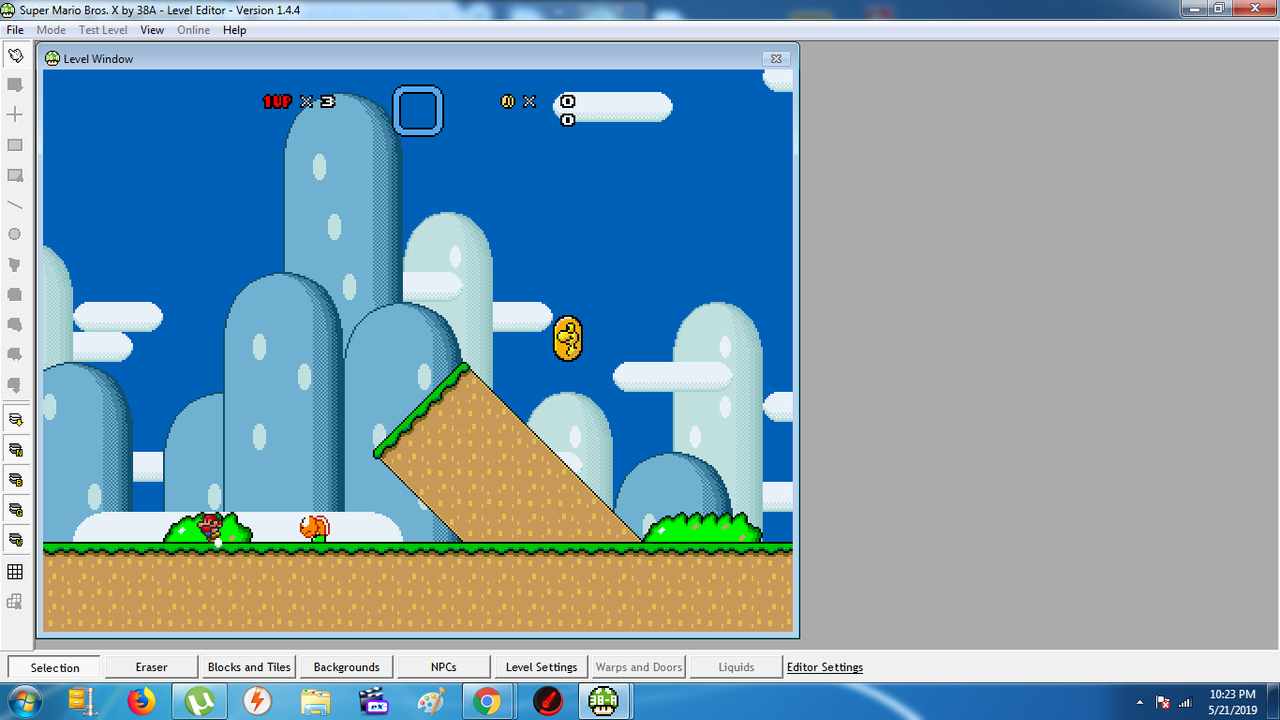Screen dimensions: 1280x720
Task: Click the layers icon labeled N
Action: click(15, 449)
